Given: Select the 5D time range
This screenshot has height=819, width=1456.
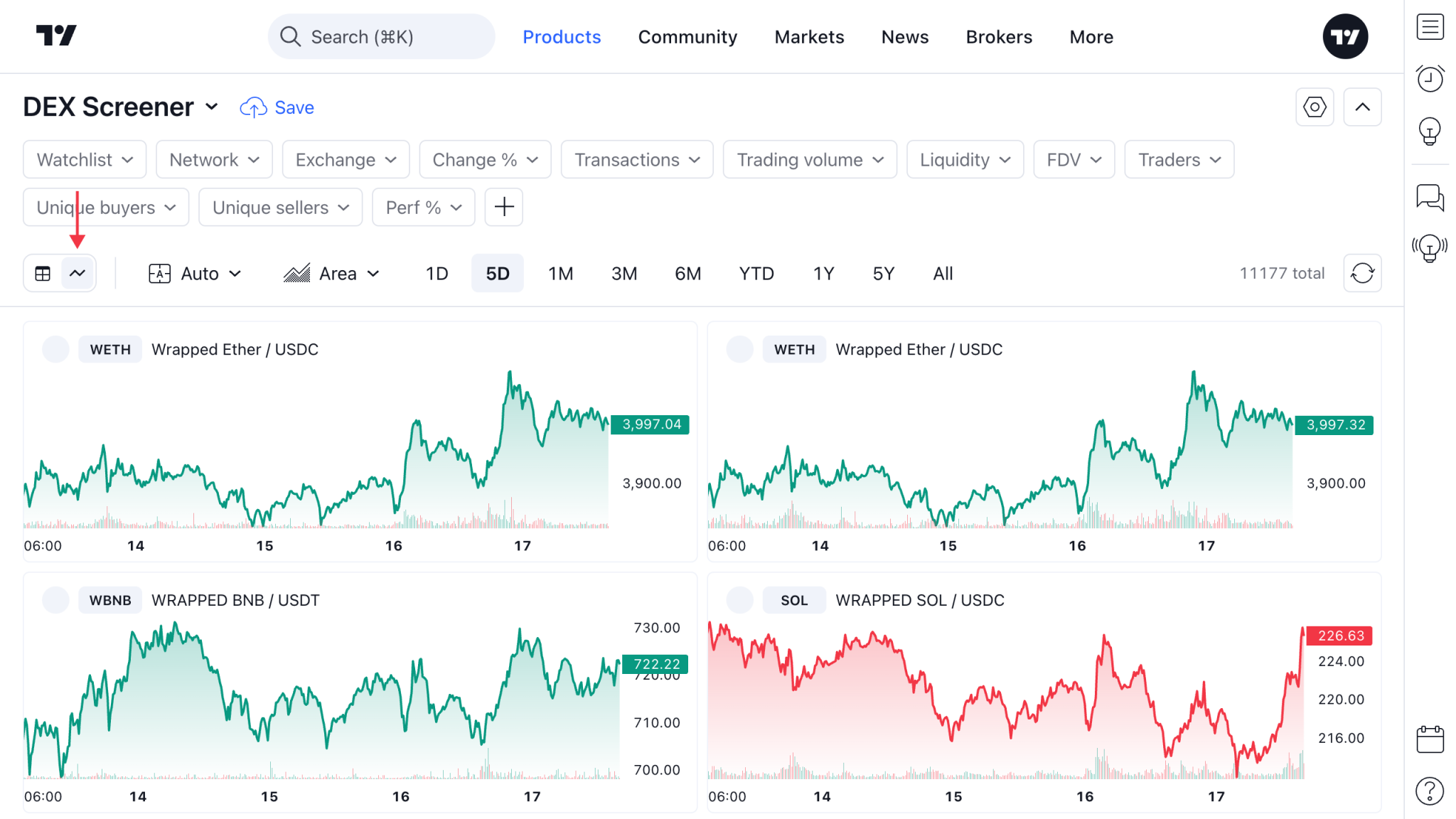Looking at the screenshot, I should tap(498, 273).
